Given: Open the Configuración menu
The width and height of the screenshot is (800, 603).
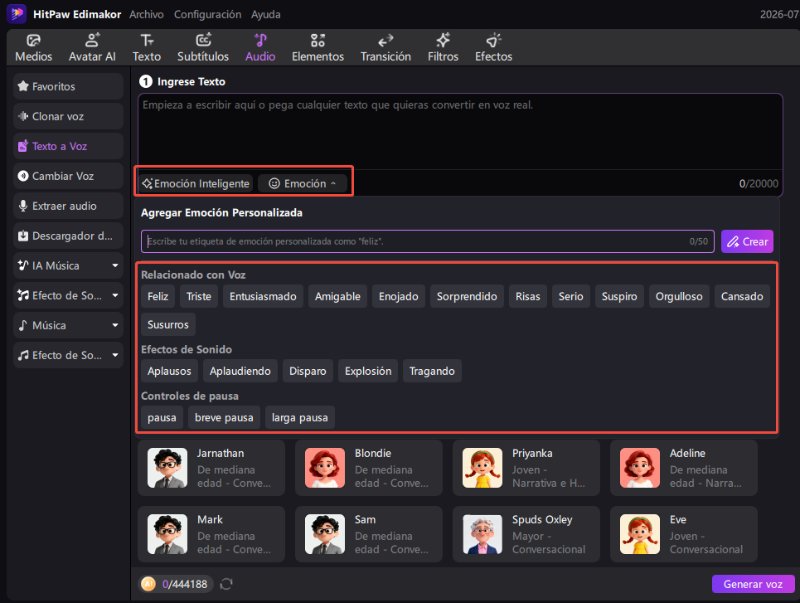Looking at the screenshot, I should point(208,14).
